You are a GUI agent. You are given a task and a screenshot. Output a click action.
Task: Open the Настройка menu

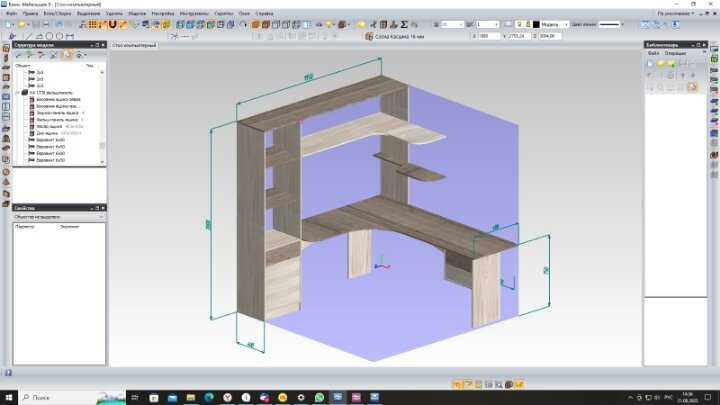coord(163,13)
